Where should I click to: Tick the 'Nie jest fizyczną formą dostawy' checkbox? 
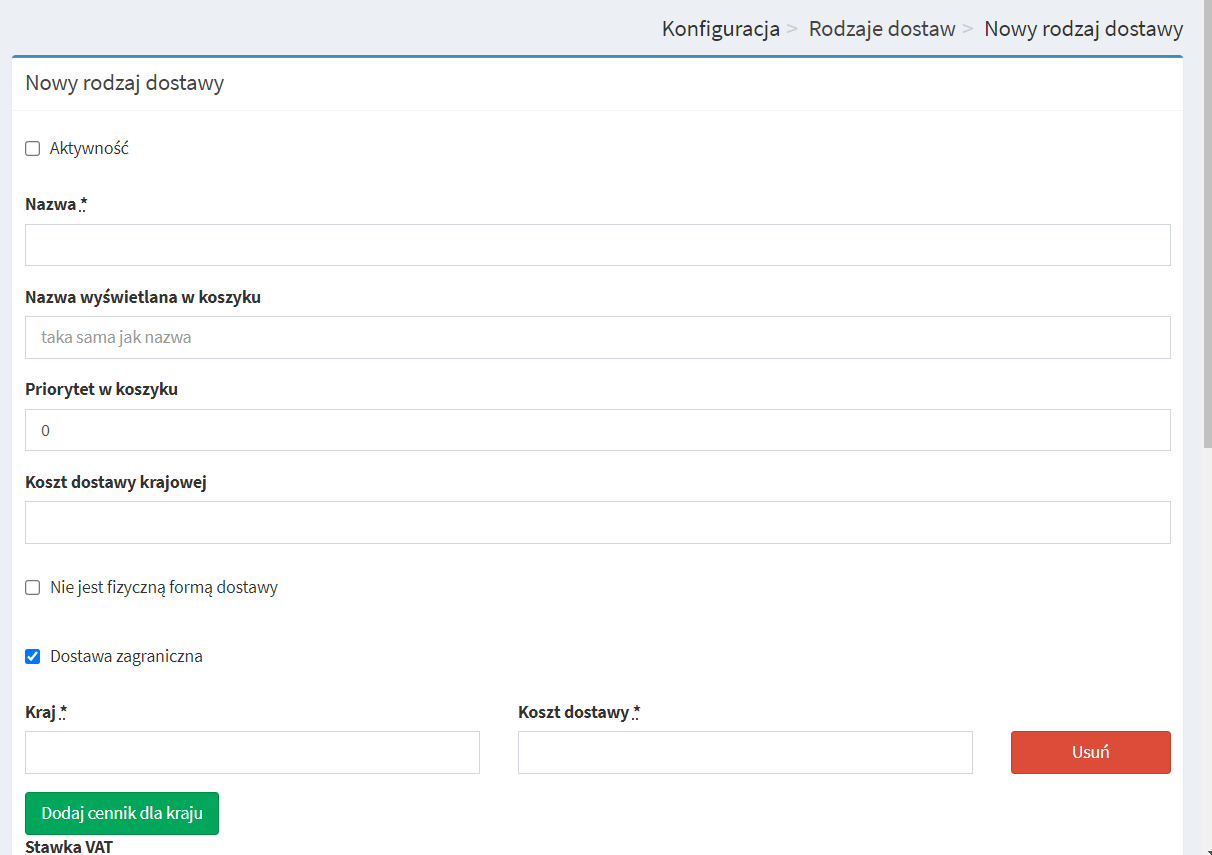(32, 588)
